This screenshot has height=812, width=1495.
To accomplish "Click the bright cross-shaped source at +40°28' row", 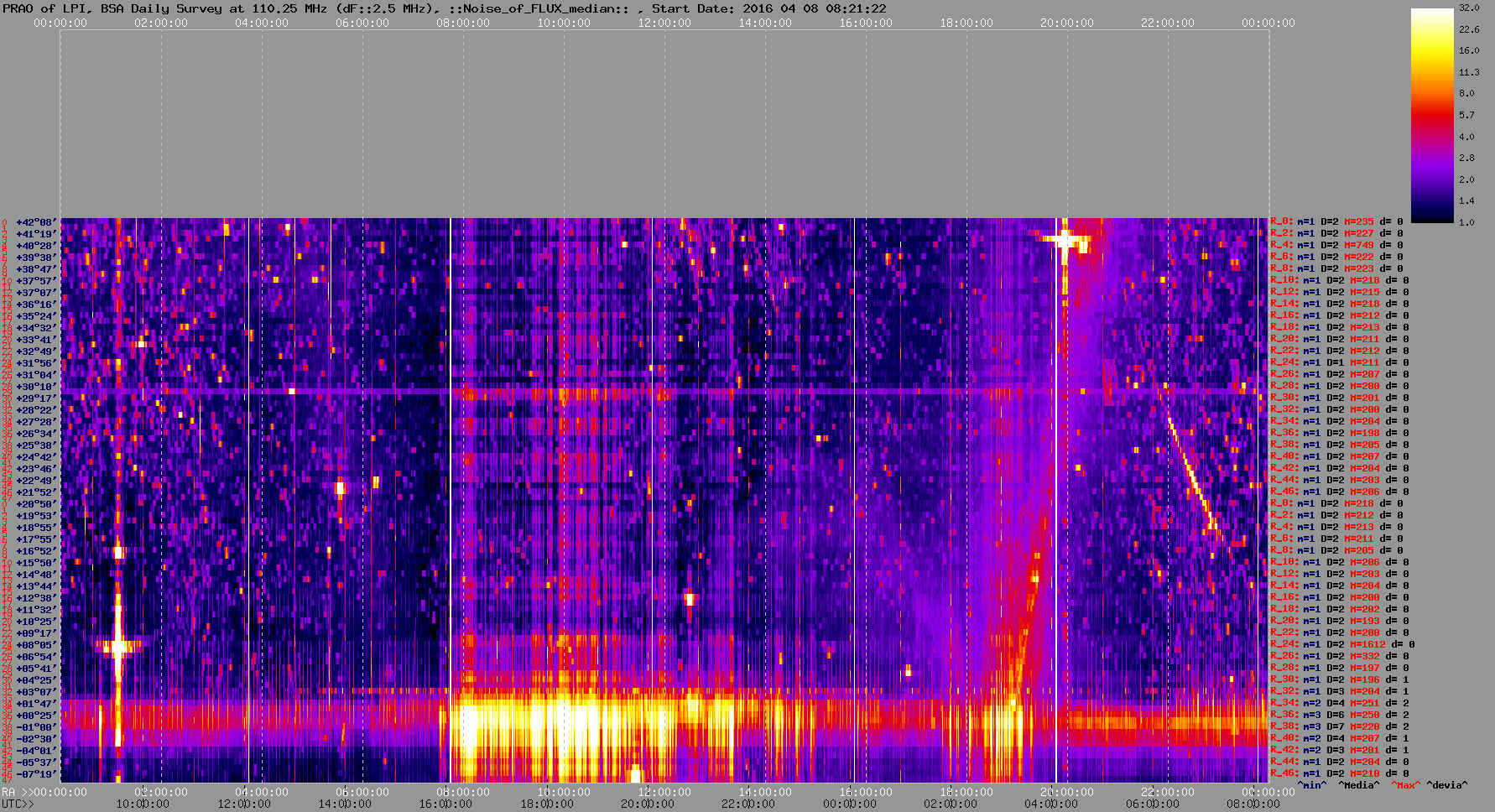I will [1065, 241].
